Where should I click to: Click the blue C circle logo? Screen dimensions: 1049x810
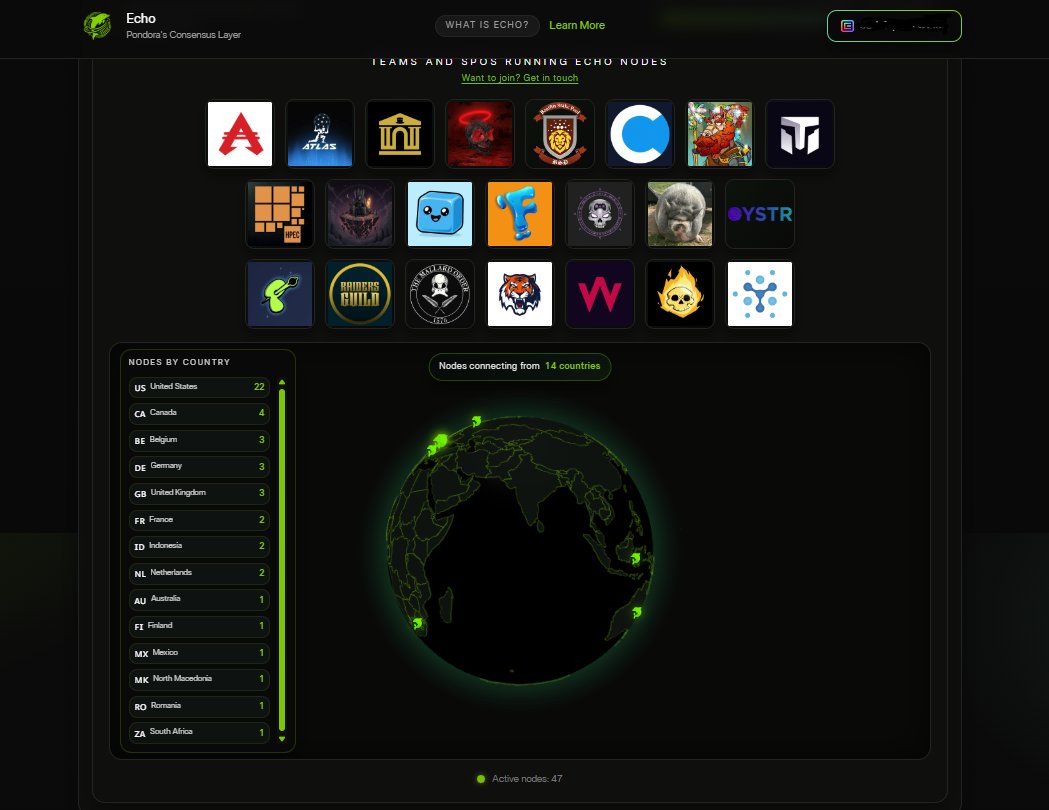(640, 134)
